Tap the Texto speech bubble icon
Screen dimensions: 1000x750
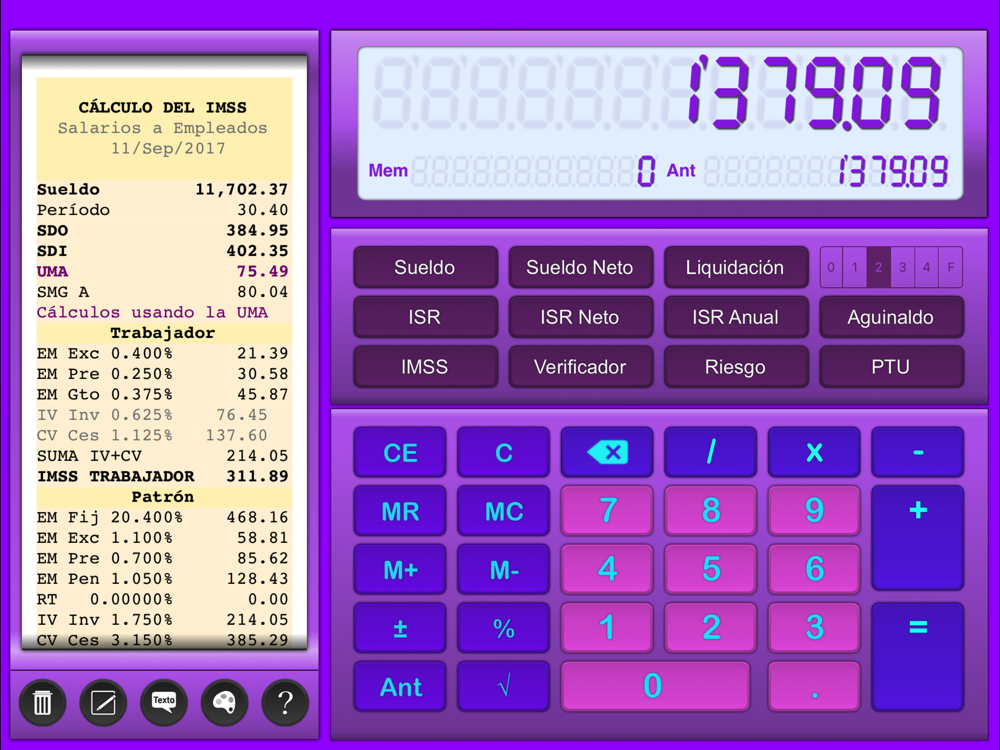click(x=164, y=703)
